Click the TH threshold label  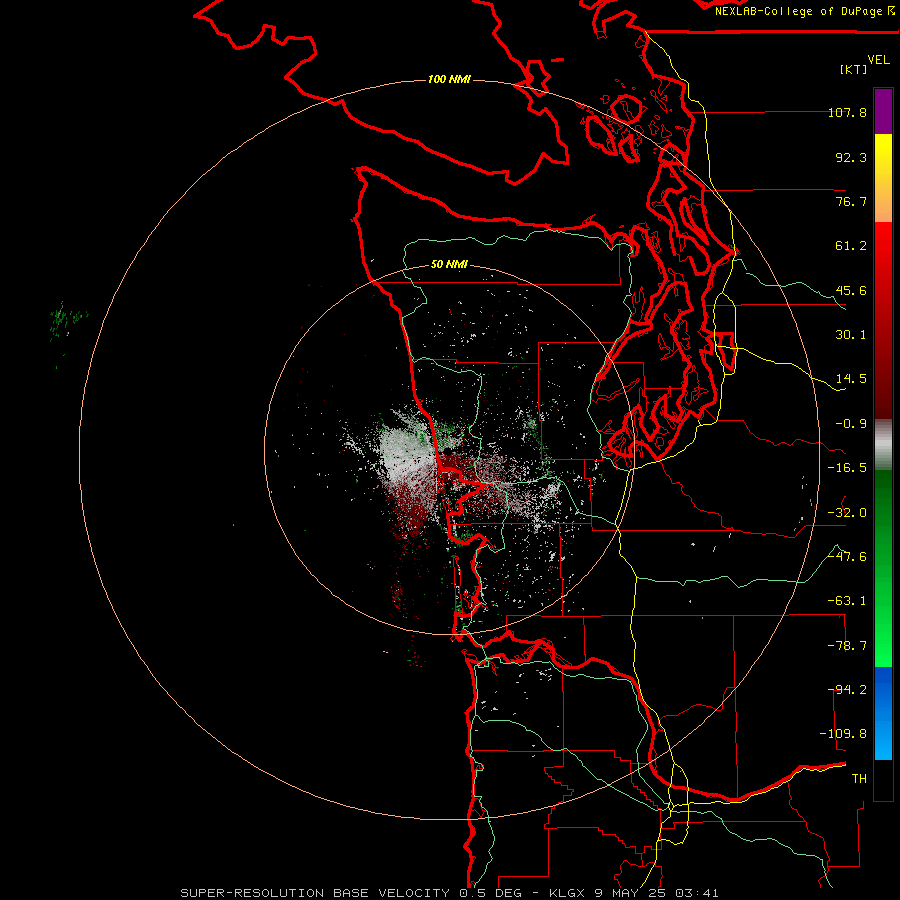859,779
